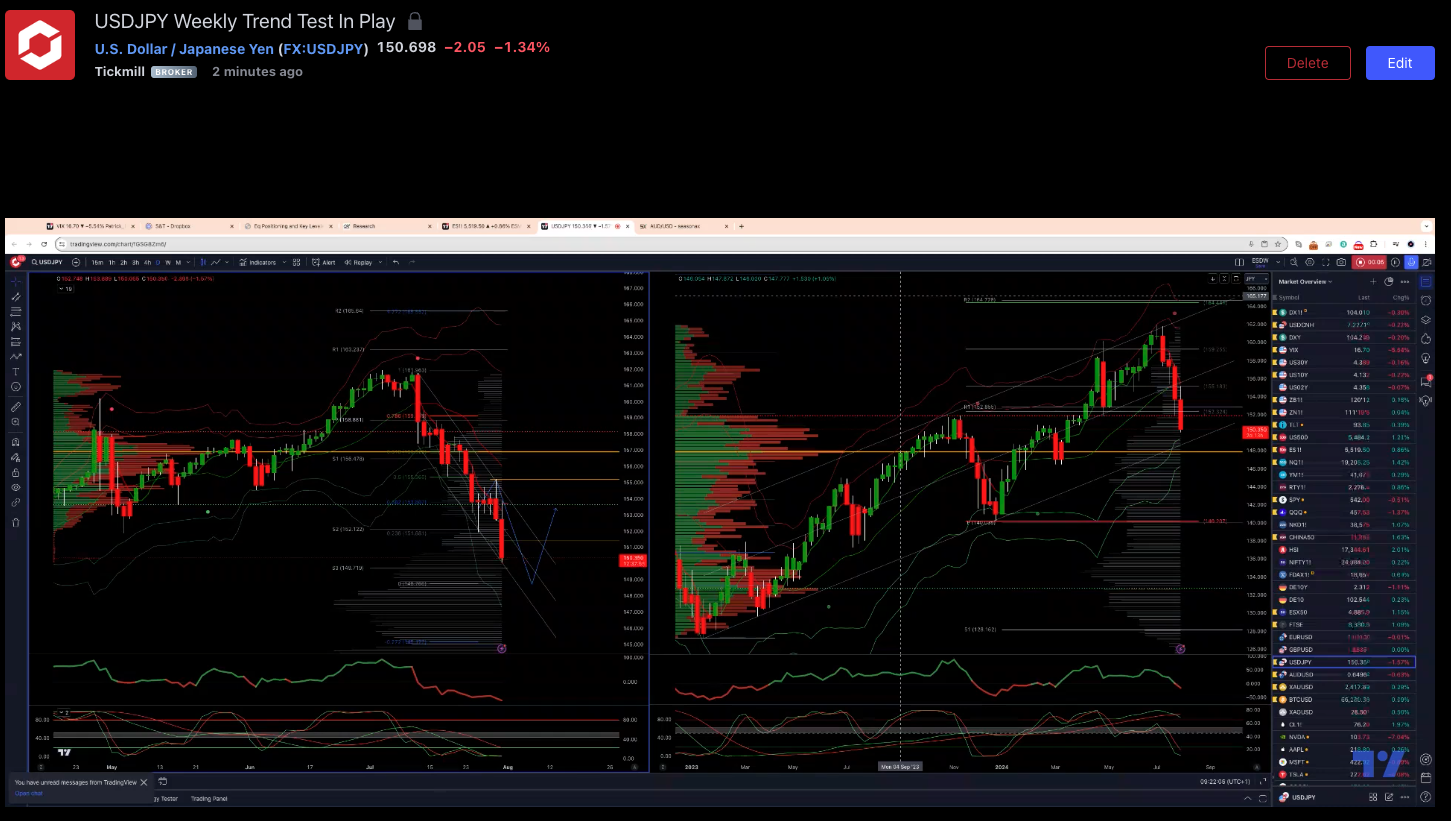This screenshot has width=1451, height=821.
Task: Select the 4h timeframe
Action: pos(147,262)
